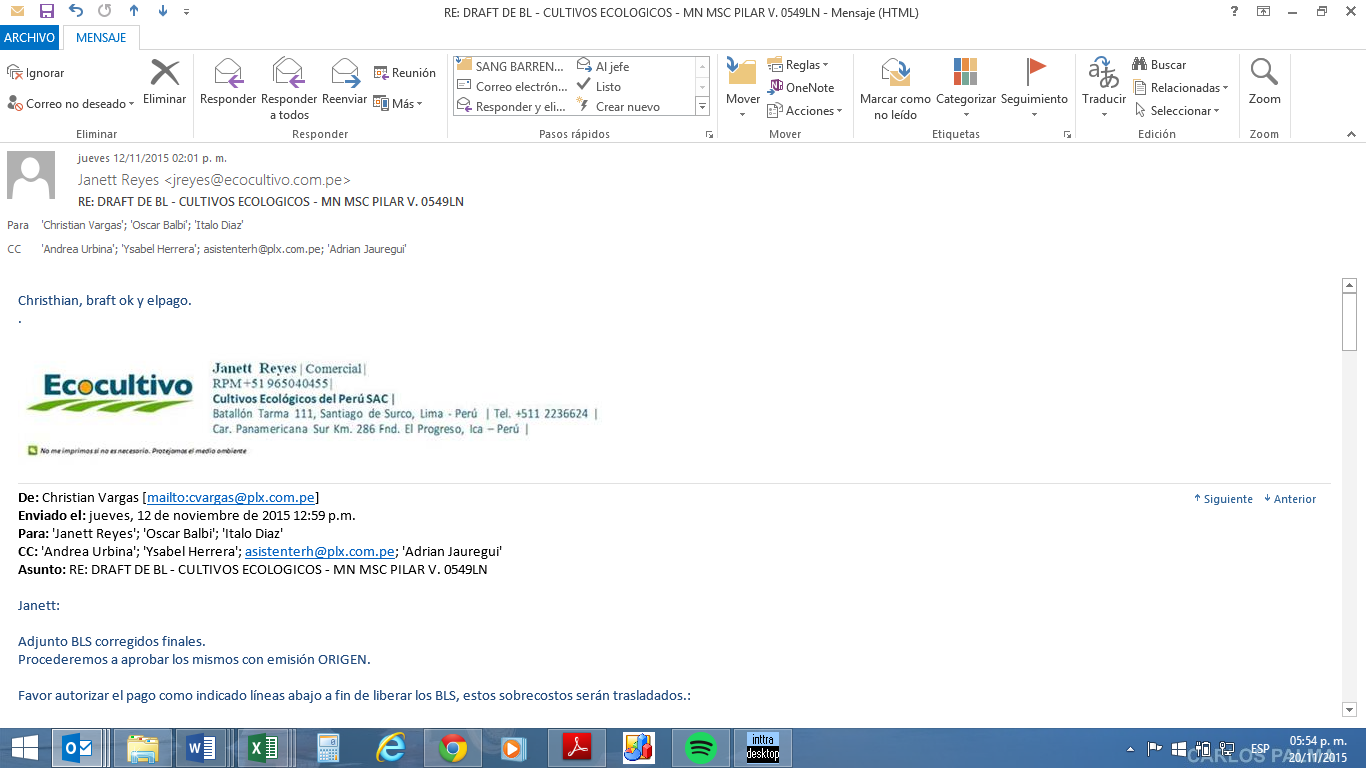Image resolution: width=1366 pixels, height=768 pixels.
Task: Go to Siguiente message section
Action: [1223, 499]
